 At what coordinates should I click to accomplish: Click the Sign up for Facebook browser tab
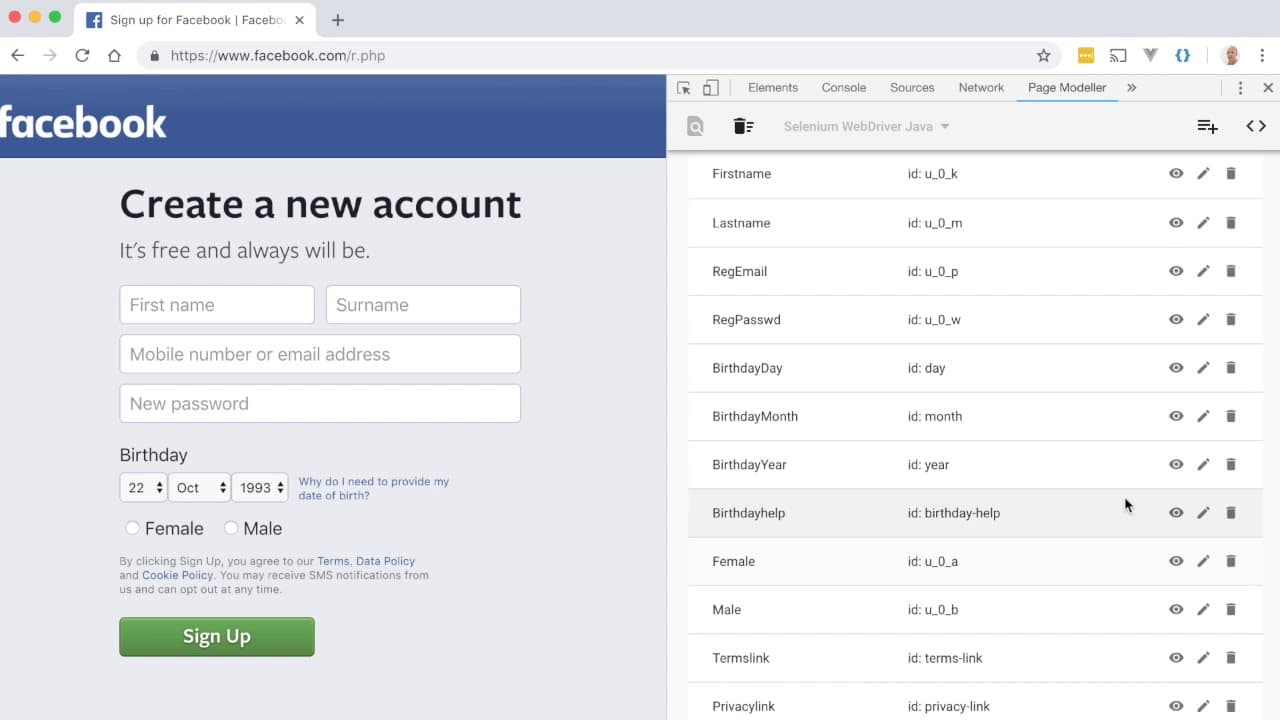[195, 20]
